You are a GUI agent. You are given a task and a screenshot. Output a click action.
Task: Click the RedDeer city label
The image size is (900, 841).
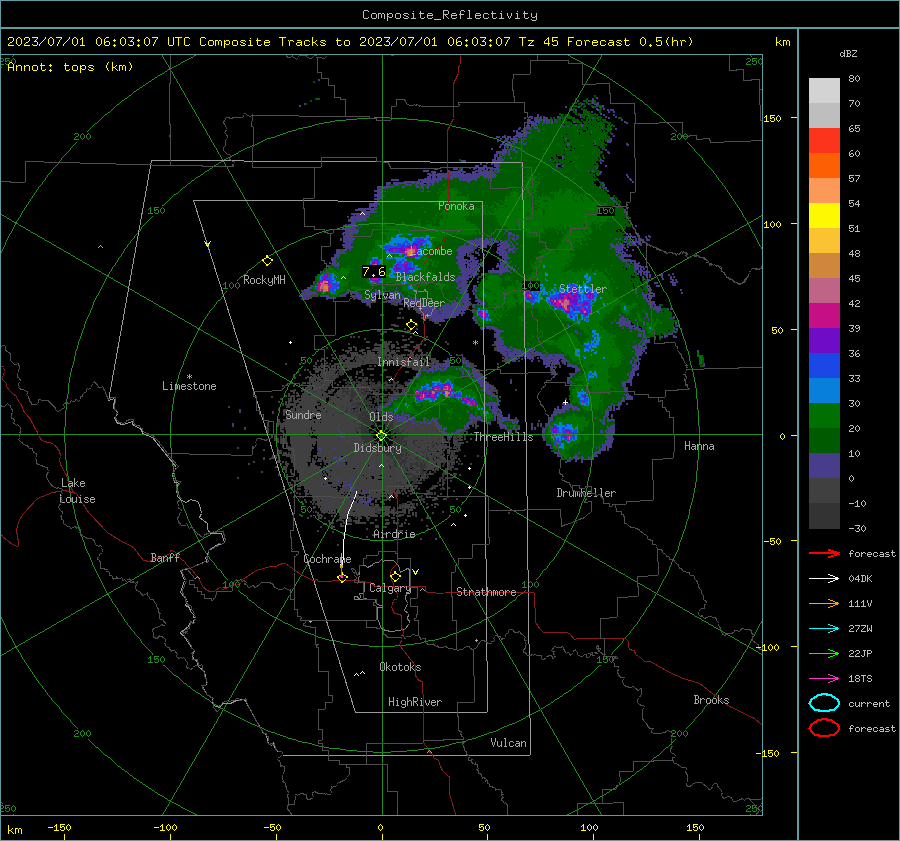click(x=424, y=303)
